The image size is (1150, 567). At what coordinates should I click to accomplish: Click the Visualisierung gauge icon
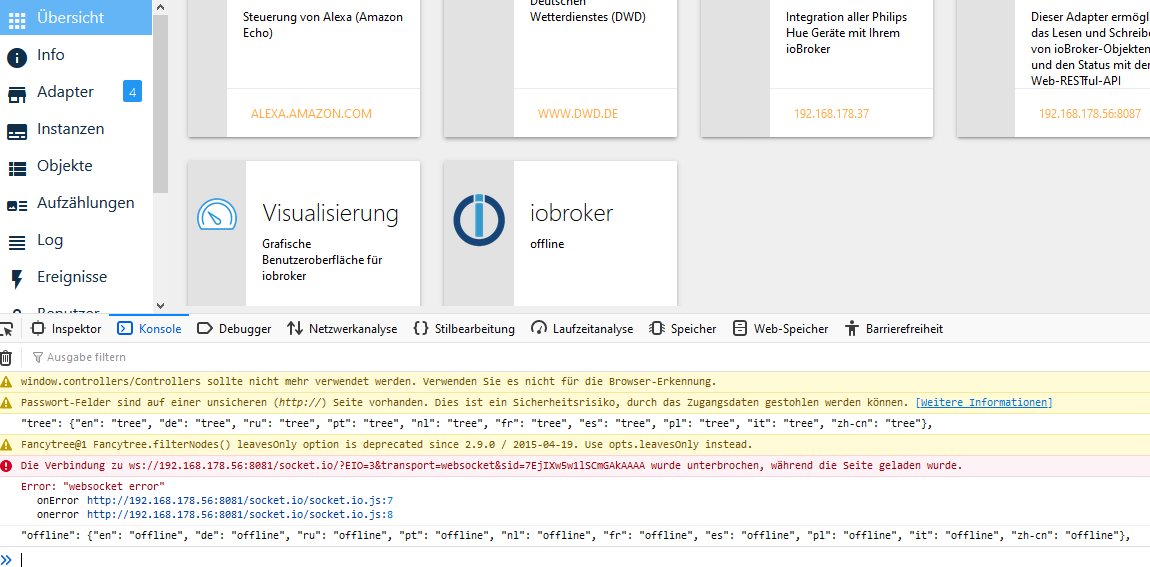[x=217, y=213]
